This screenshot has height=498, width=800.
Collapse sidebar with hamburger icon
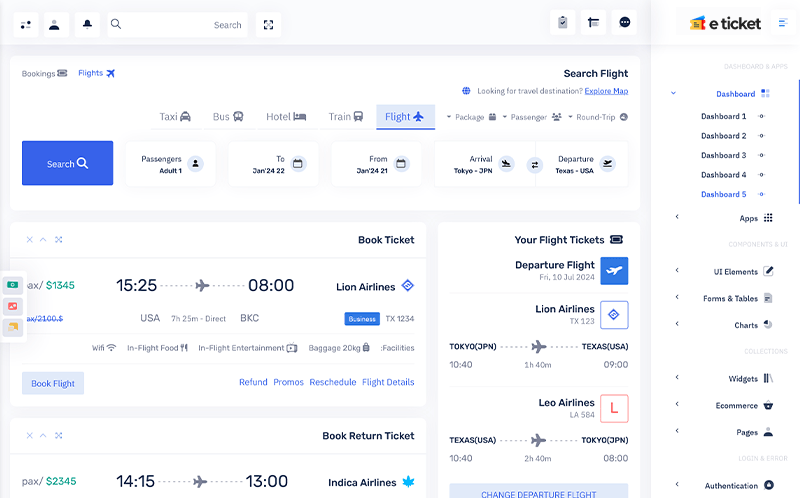point(783,23)
